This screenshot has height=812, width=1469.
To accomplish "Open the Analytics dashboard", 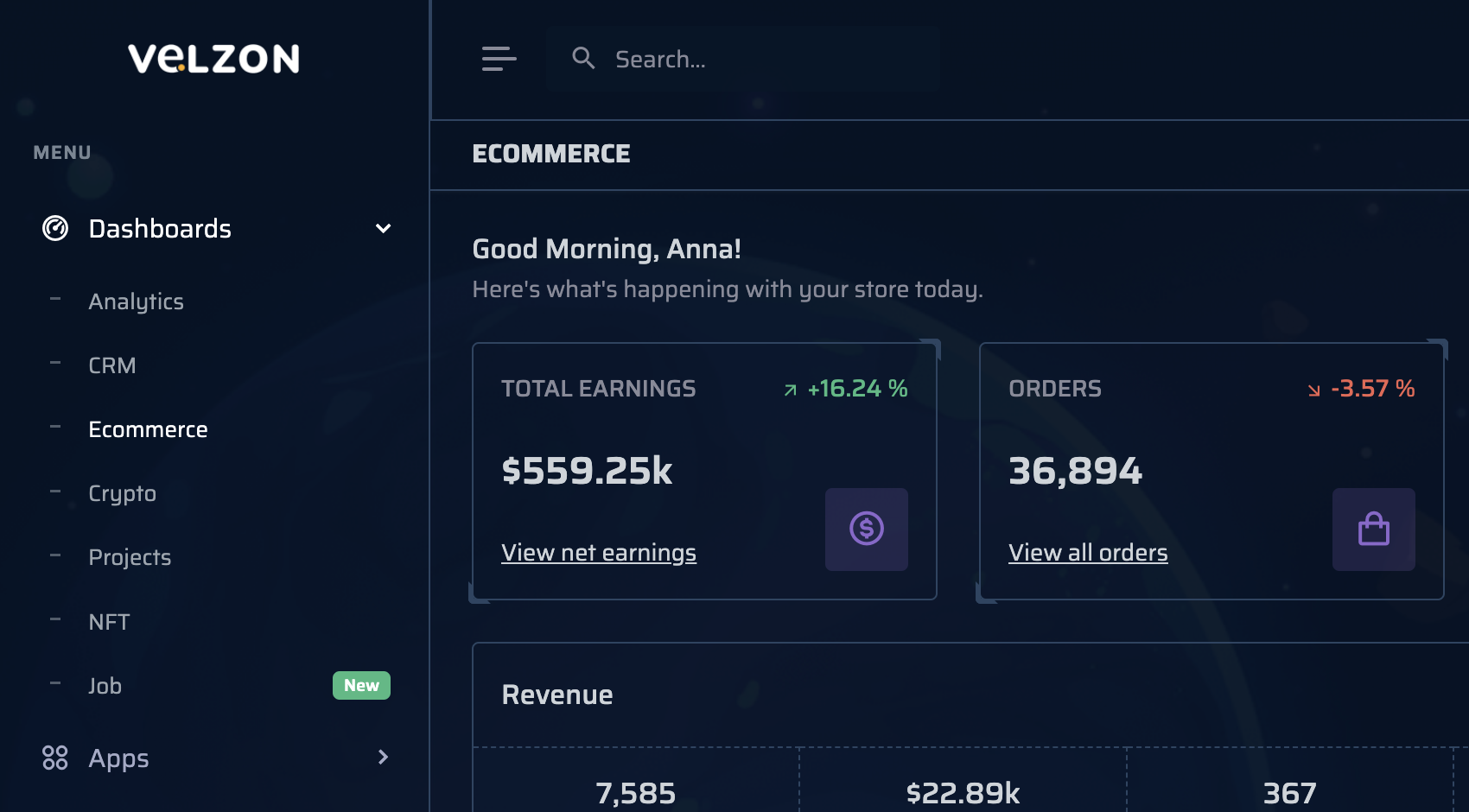I will [x=136, y=301].
